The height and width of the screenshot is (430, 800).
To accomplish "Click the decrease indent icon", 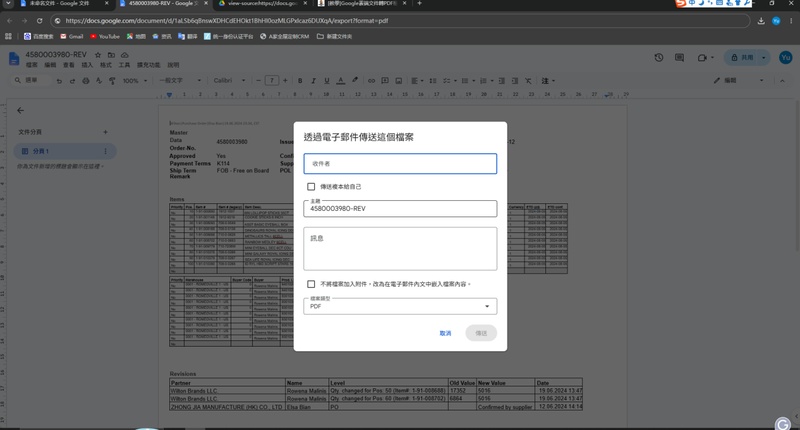I will [x=502, y=81].
